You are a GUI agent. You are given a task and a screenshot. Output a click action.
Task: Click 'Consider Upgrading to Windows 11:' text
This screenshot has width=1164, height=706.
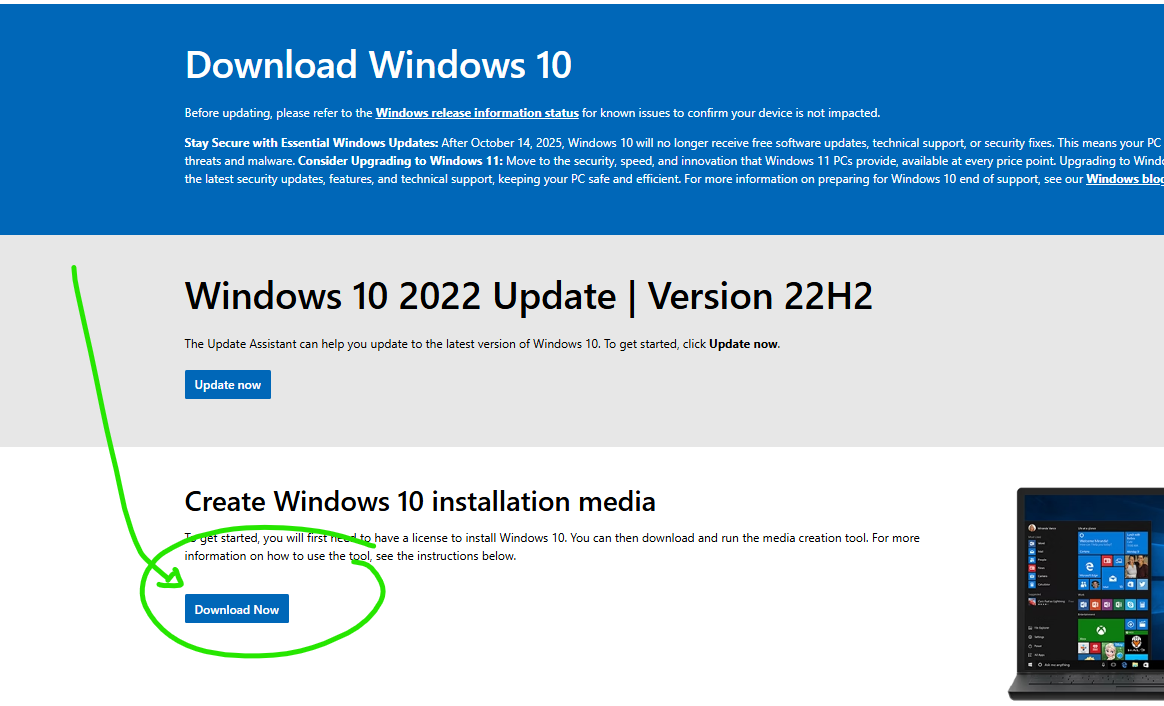point(400,161)
